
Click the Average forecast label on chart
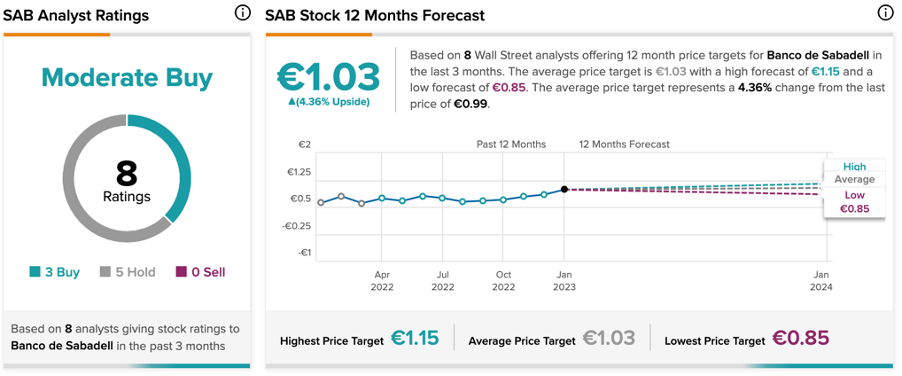(854, 179)
